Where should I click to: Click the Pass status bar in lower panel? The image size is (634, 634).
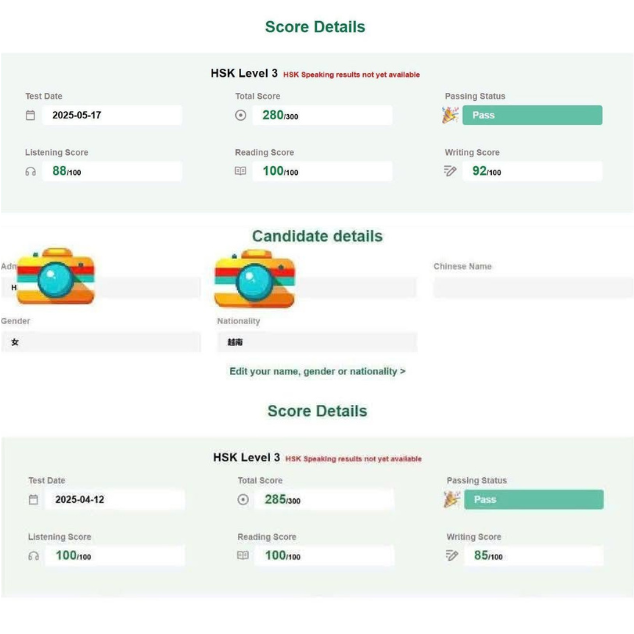pyautogui.click(x=534, y=500)
